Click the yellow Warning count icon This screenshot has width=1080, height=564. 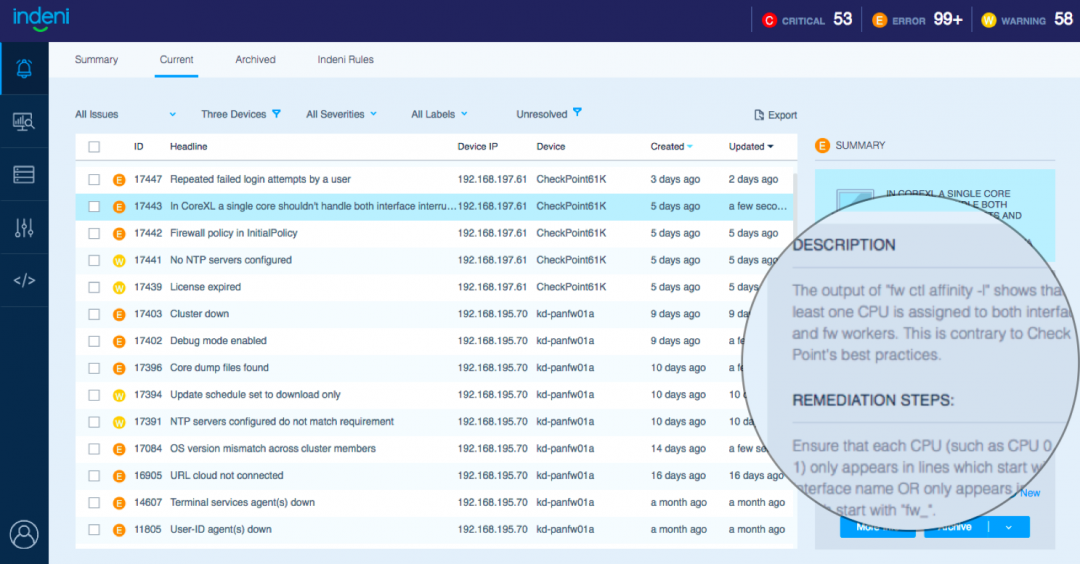pyautogui.click(x=988, y=21)
